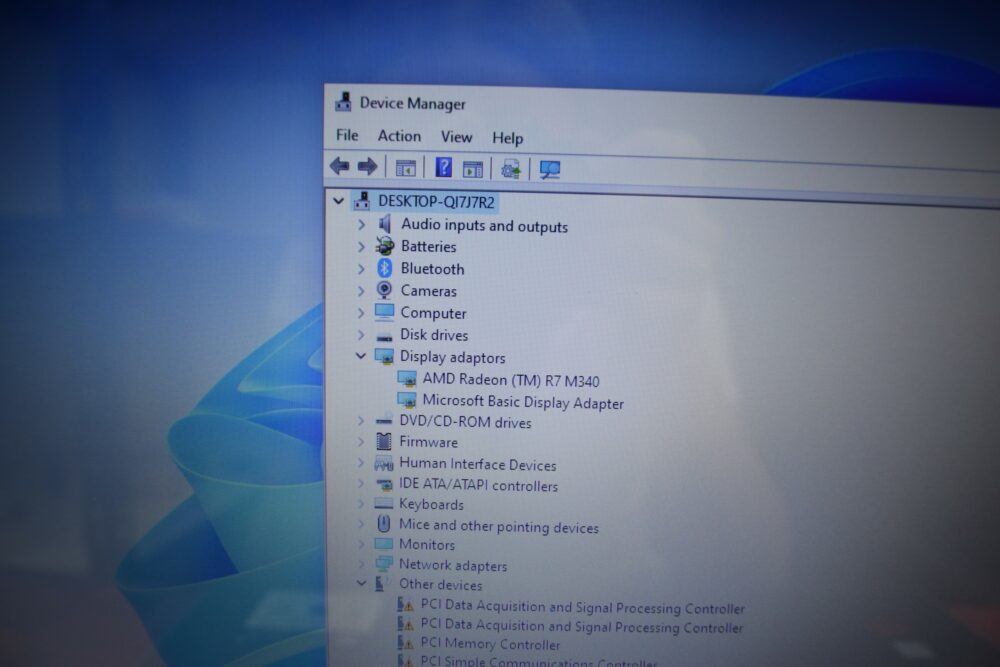1000x667 pixels.
Task: Click the DVD/CD-ROM drives icon
Action: pyautogui.click(x=384, y=420)
